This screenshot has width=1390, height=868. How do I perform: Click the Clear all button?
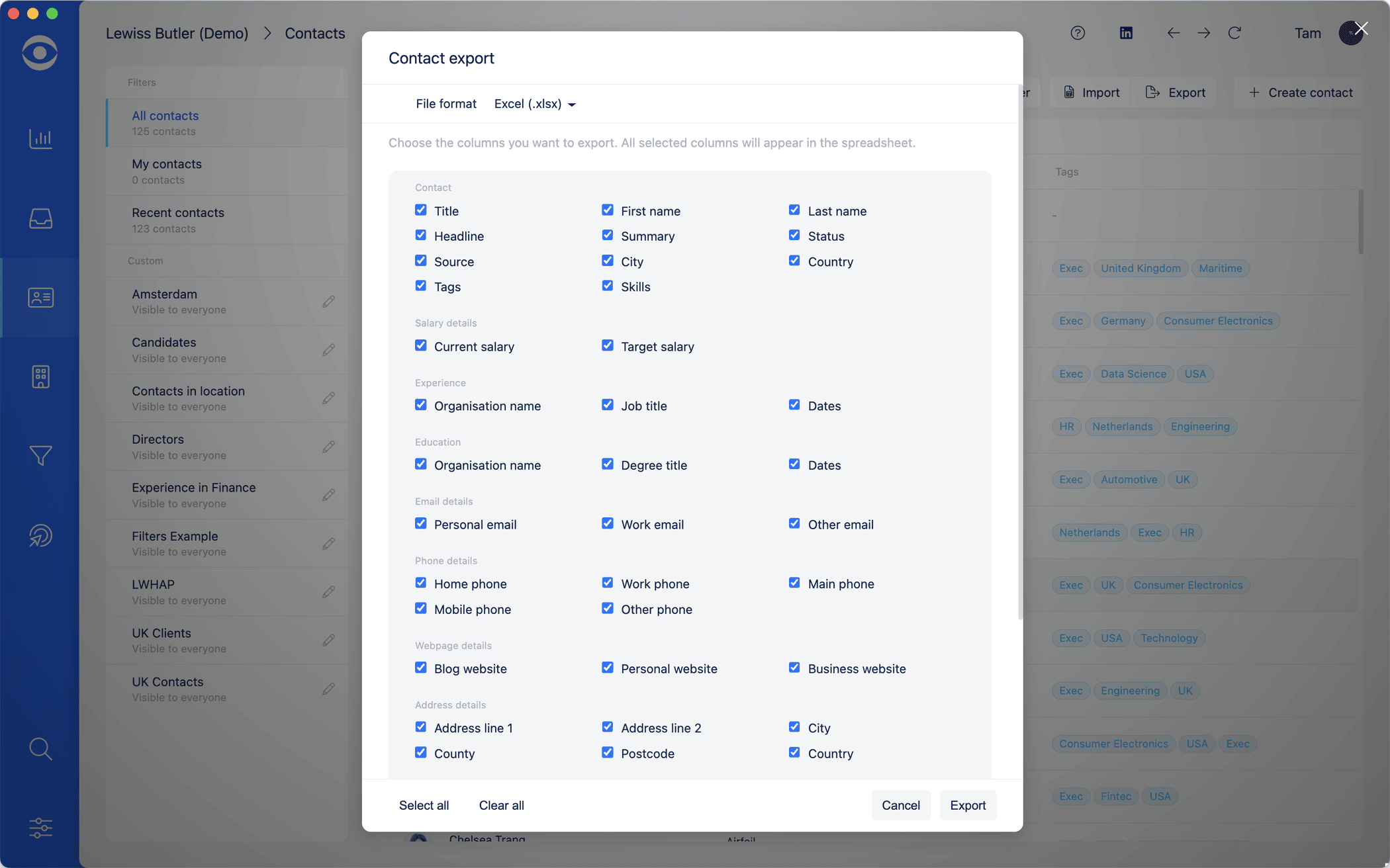click(x=501, y=805)
